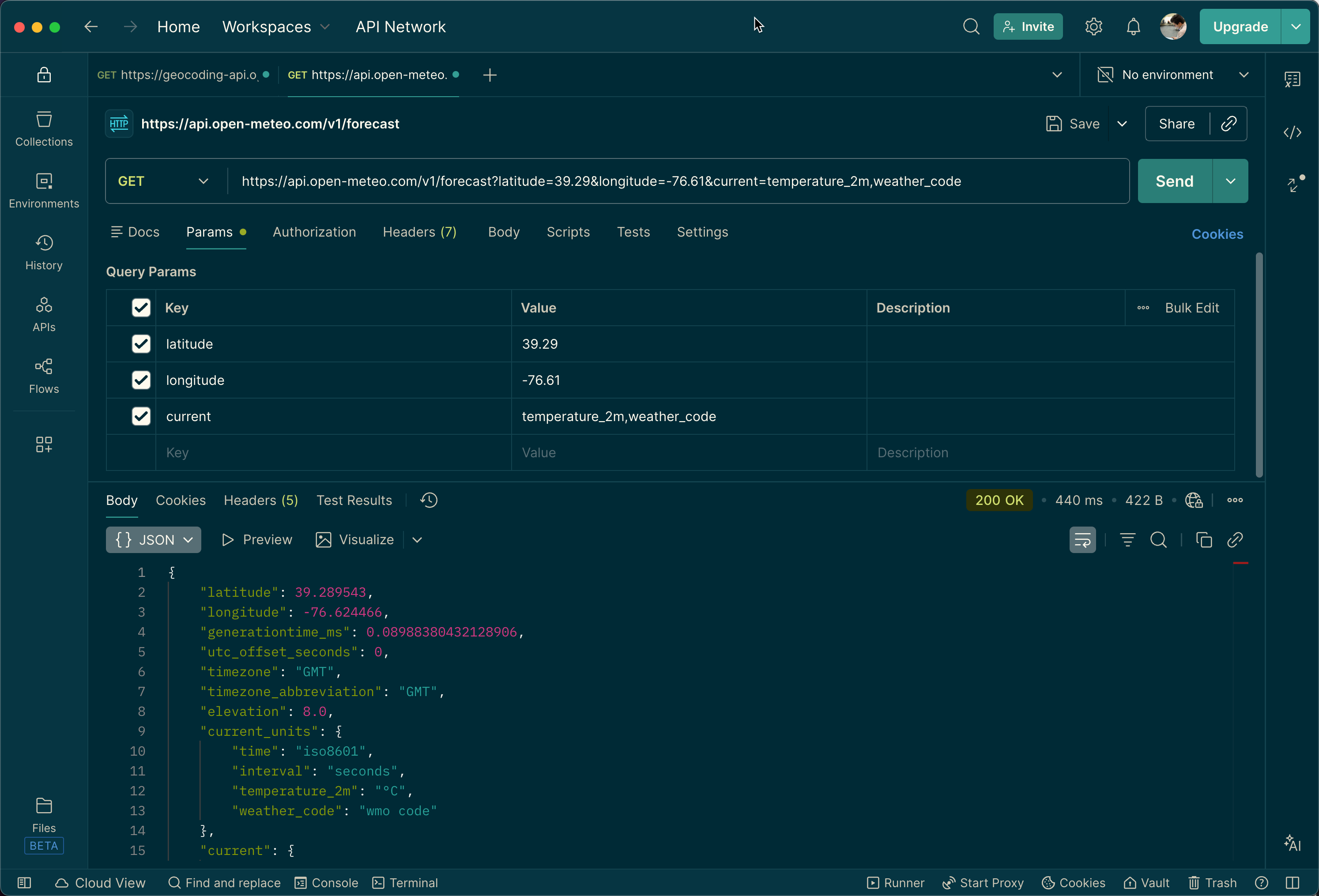Screen dimensions: 1319x896
Task: Copy request link via chain icon
Action: pos(1229,124)
